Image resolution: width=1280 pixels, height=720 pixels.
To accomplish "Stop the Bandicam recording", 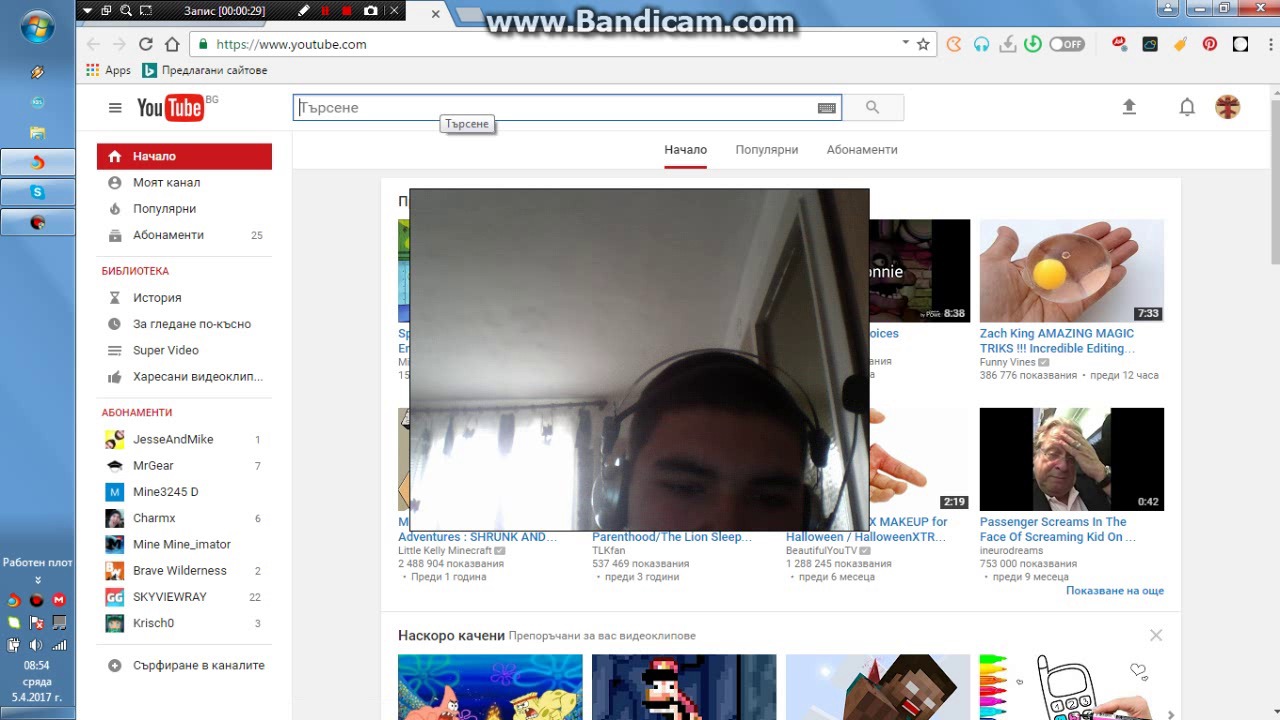I will pos(346,11).
